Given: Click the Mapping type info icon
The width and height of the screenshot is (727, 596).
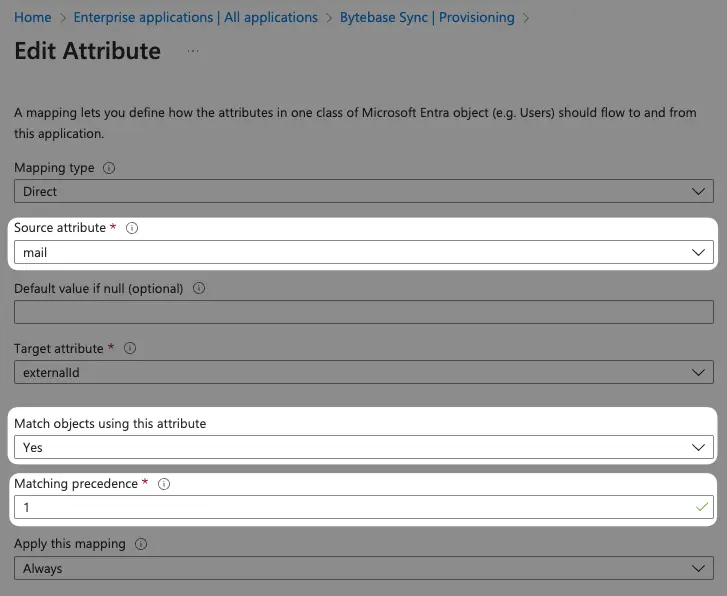Looking at the screenshot, I should coord(109,168).
